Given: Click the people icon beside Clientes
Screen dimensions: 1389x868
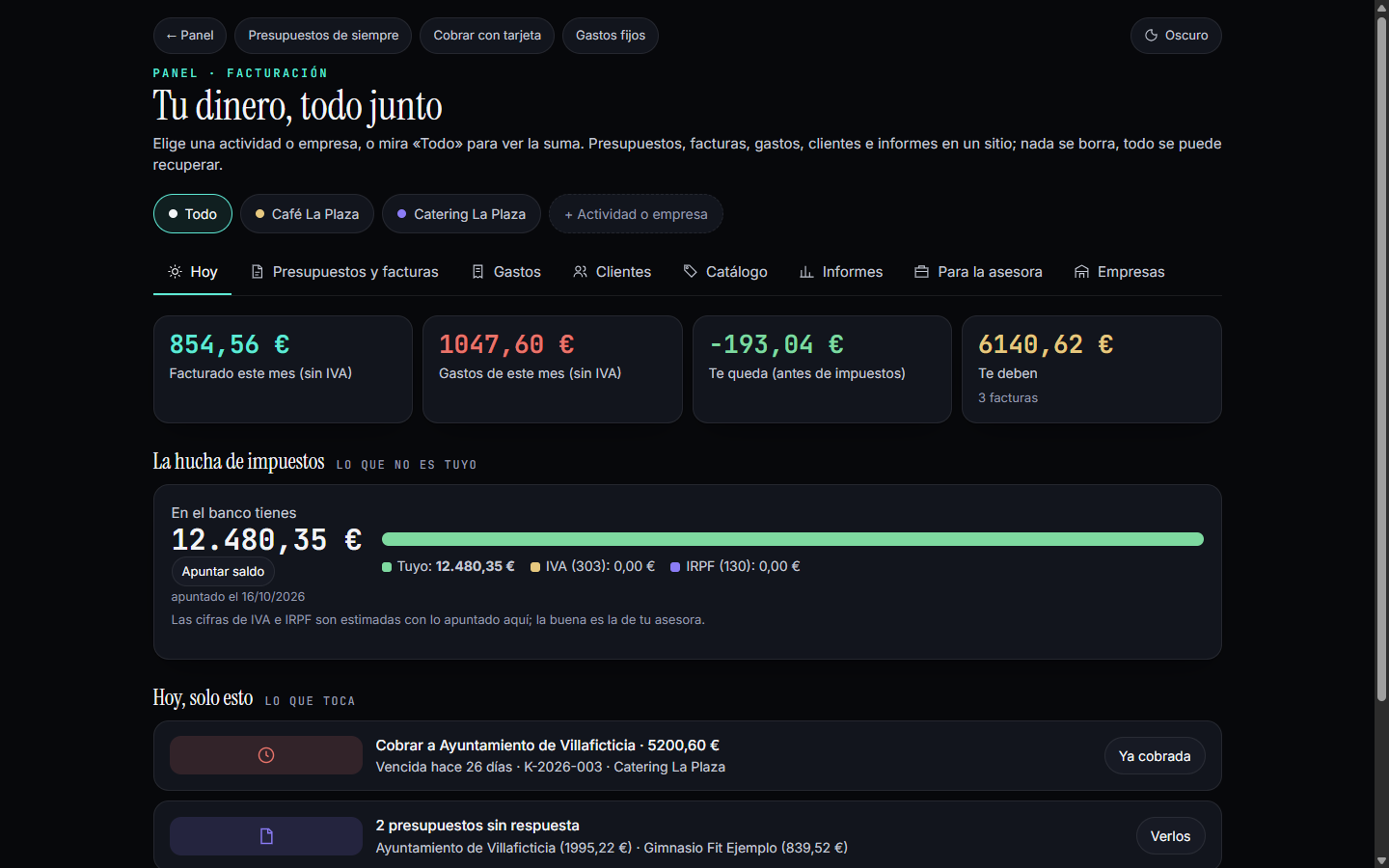Looking at the screenshot, I should [581, 272].
